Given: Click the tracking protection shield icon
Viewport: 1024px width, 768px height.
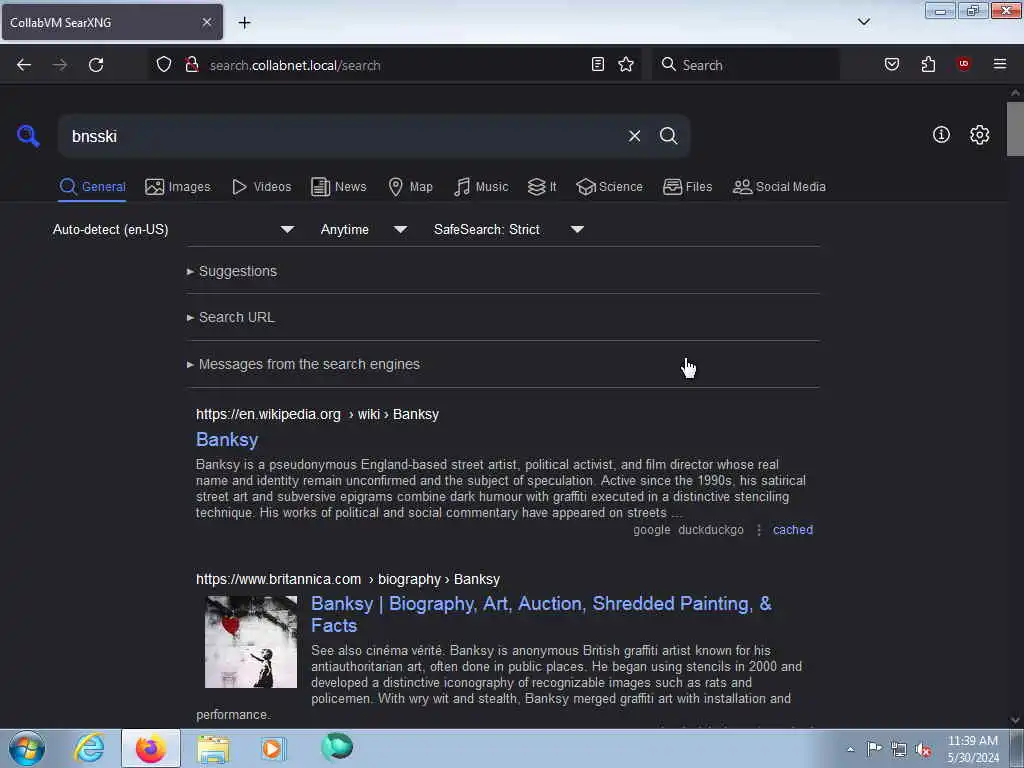Looking at the screenshot, I should (164, 64).
